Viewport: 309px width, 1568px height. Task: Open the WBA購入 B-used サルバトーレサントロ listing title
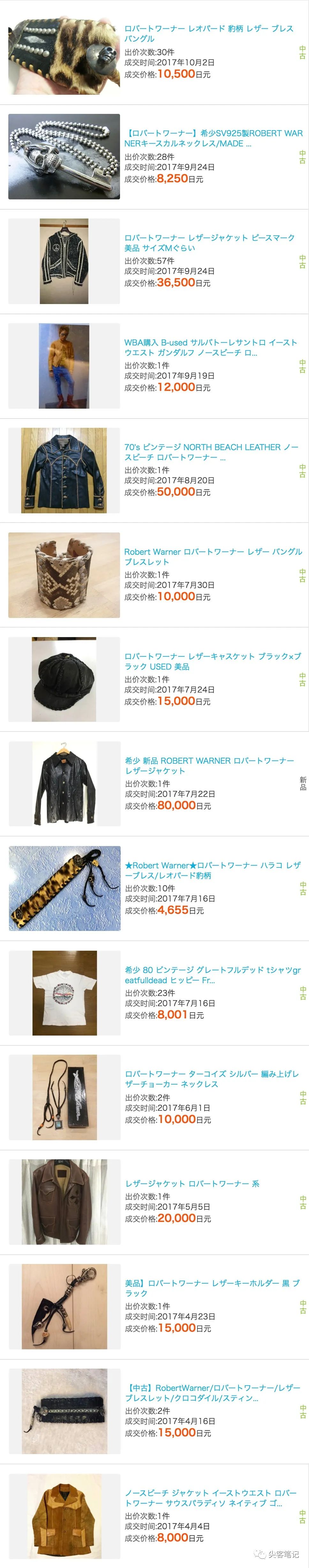click(x=211, y=347)
